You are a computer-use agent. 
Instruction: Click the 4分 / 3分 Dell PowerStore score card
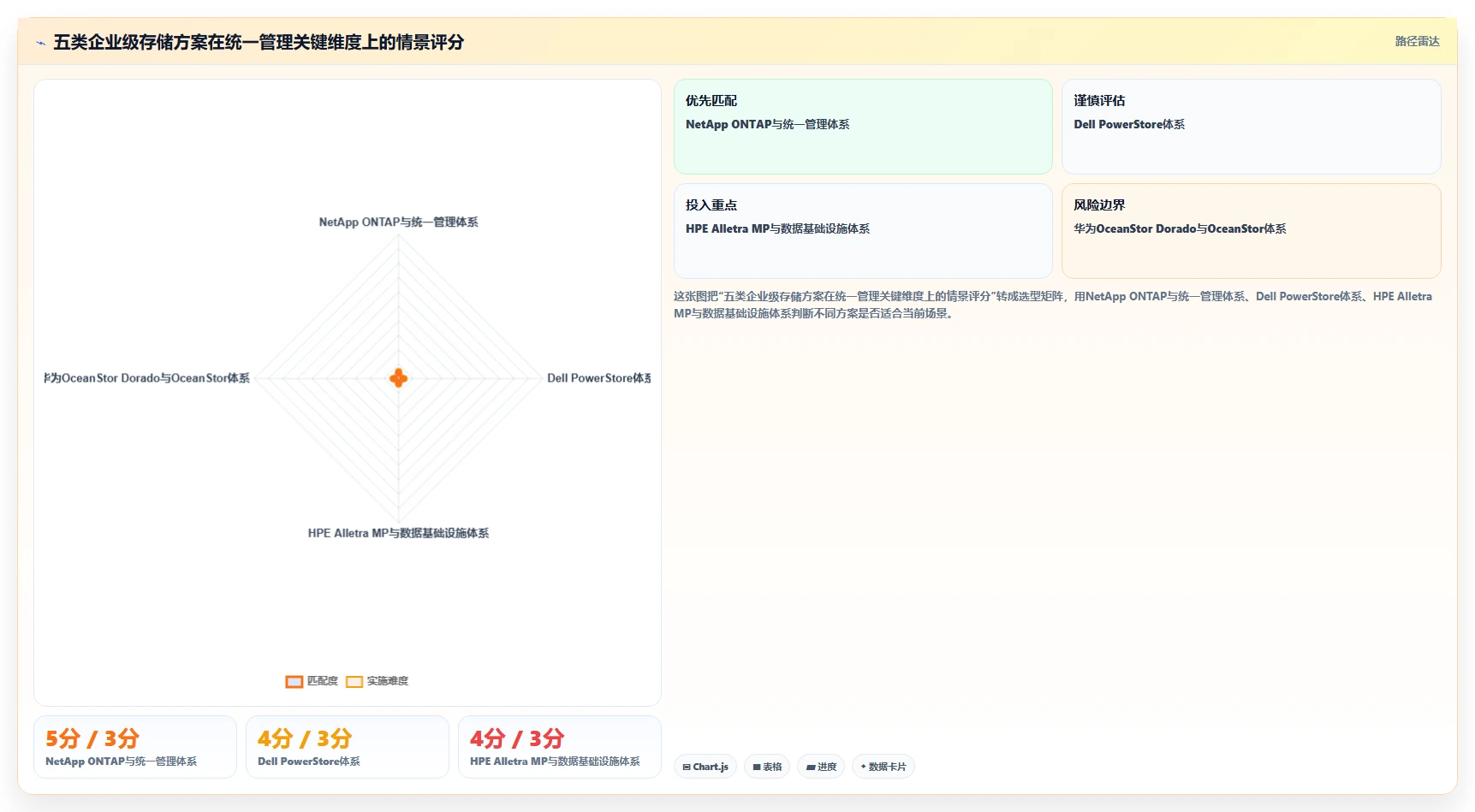click(348, 747)
